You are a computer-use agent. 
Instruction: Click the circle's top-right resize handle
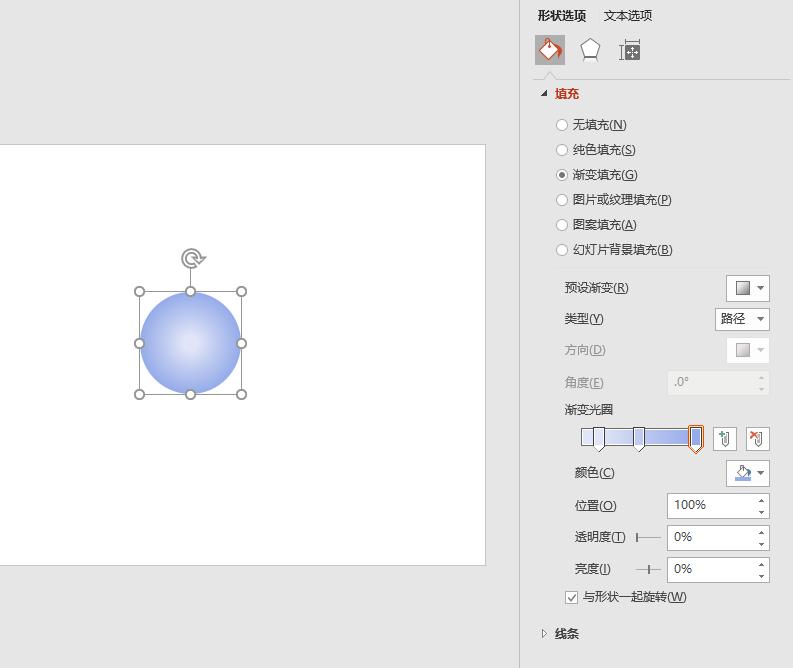[x=241, y=292]
